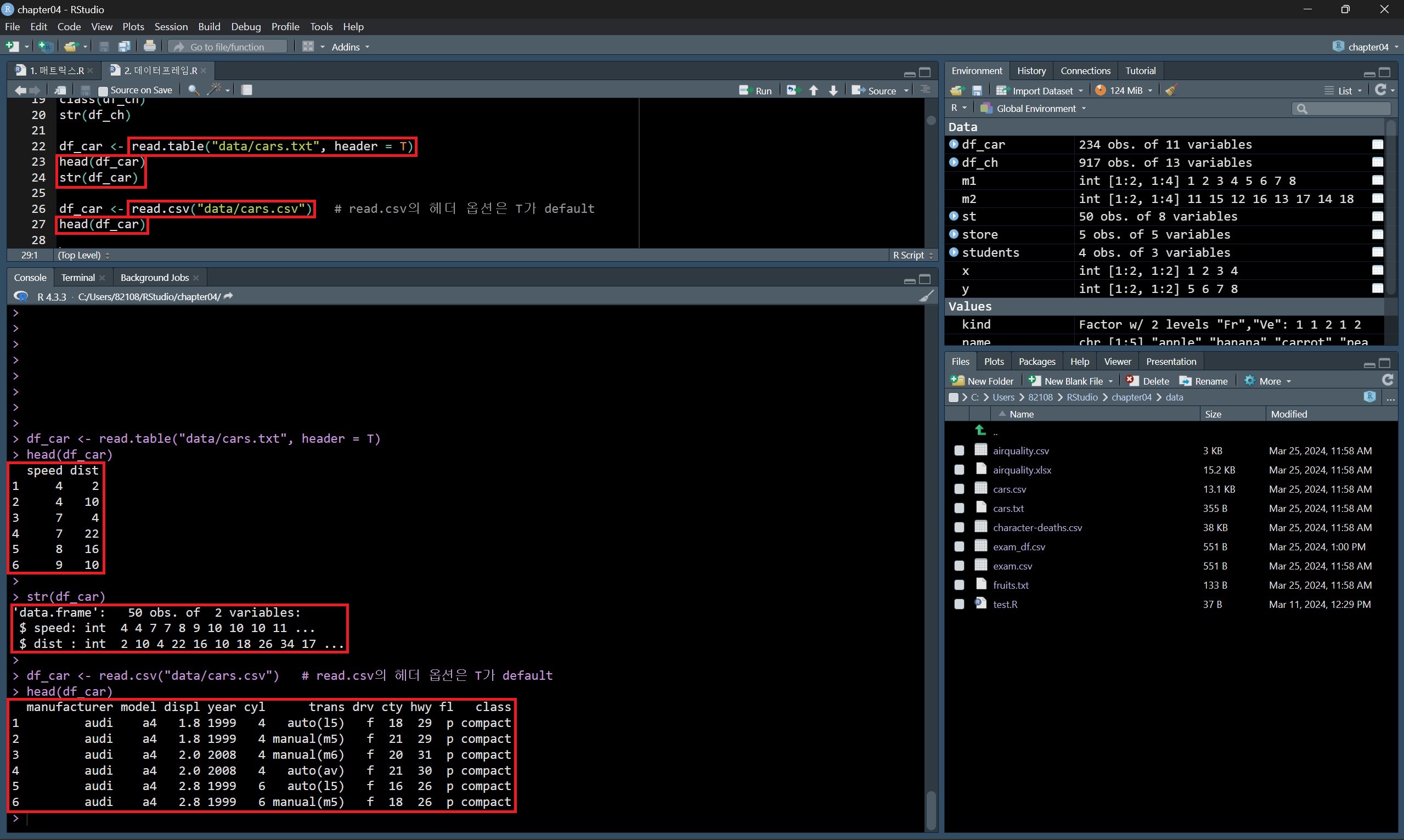This screenshot has height=840, width=1404.
Task: Click the save workspace icon in the Environment pane
Action: click(x=977, y=91)
